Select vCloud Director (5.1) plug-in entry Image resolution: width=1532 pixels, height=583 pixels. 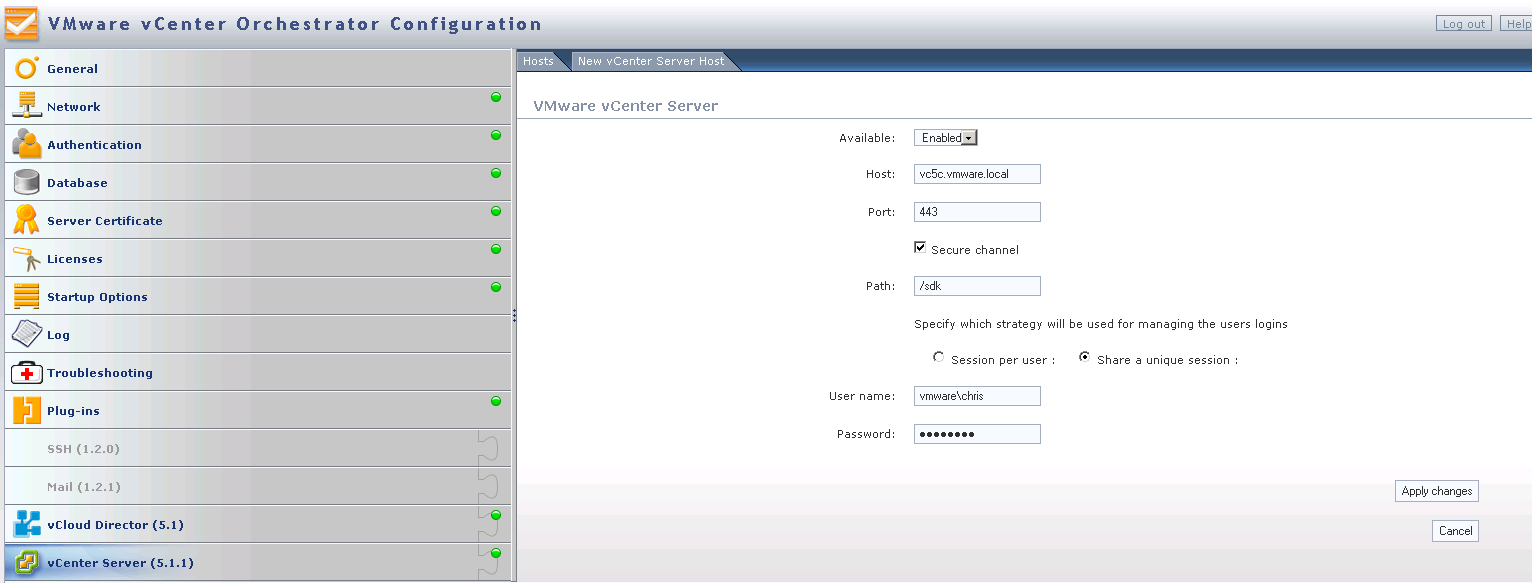click(x=258, y=524)
